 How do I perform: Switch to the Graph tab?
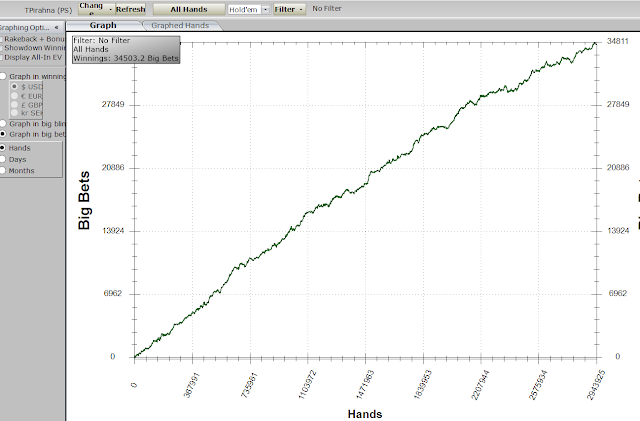(x=103, y=25)
